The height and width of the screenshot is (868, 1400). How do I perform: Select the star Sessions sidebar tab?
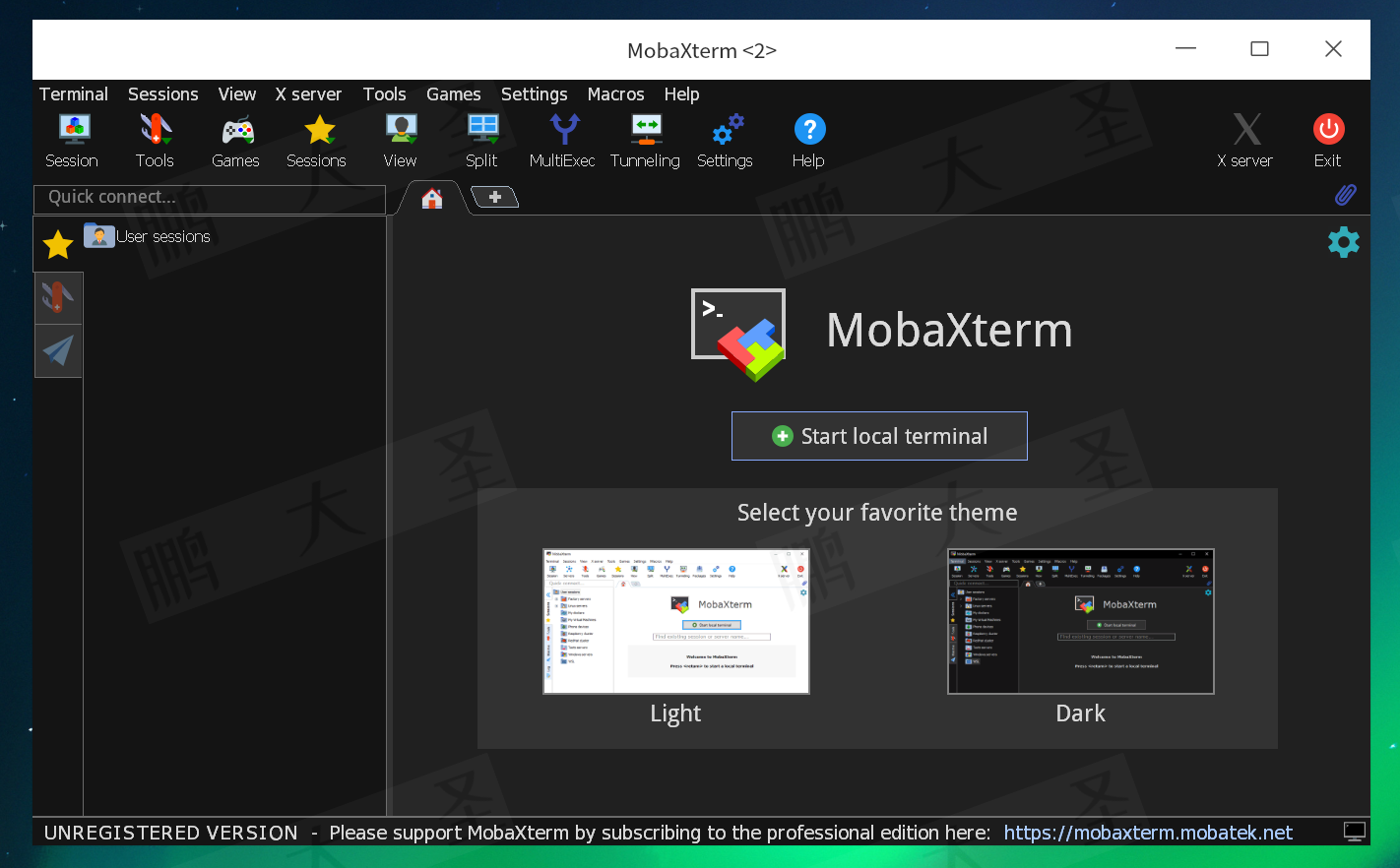58,244
